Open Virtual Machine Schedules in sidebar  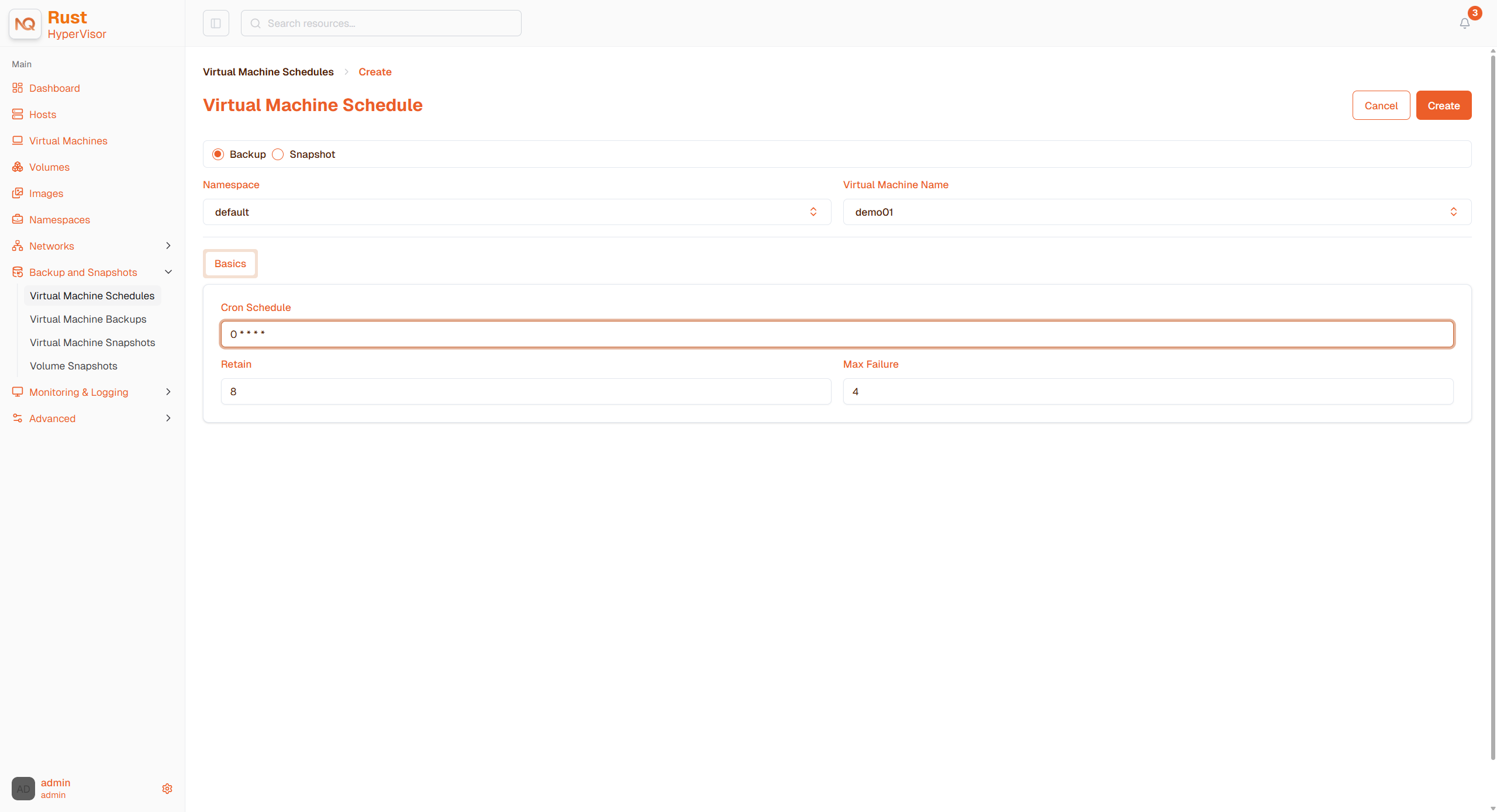point(92,296)
